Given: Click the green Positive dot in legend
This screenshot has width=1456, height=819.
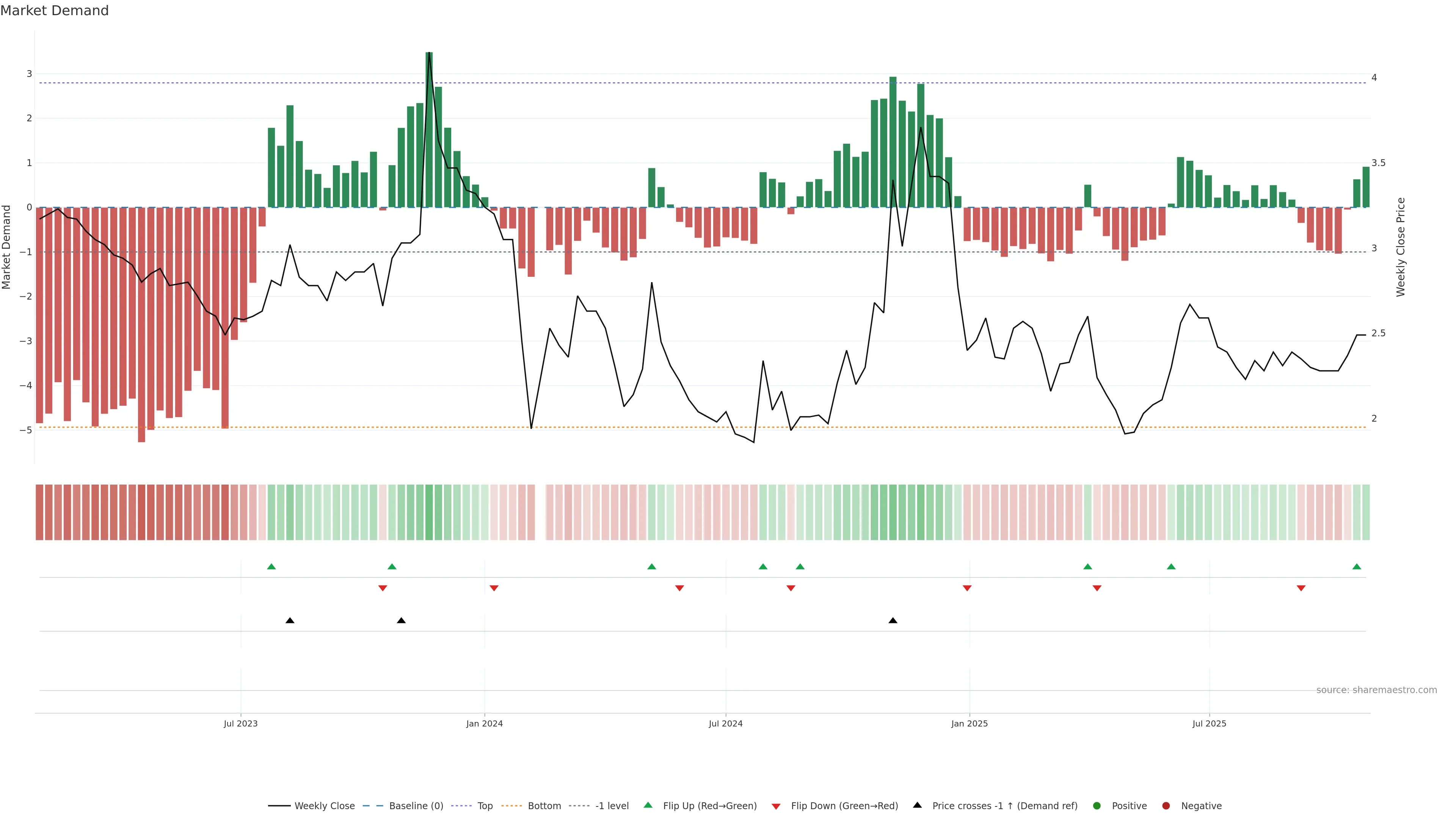Looking at the screenshot, I should coord(1097,805).
